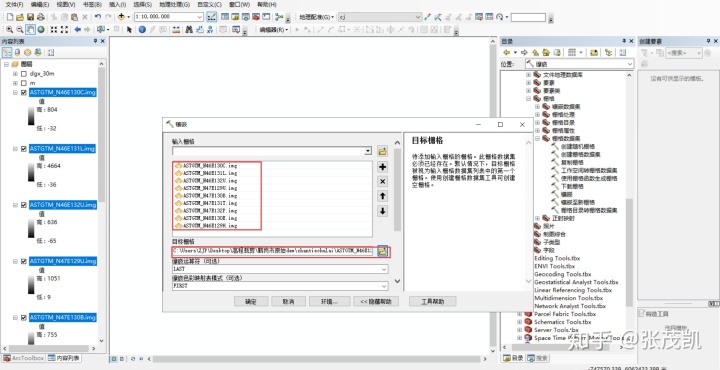Open the map scale 1:10,000,000 dropdown
The width and height of the screenshot is (720, 370).
[x=200, y=17]
